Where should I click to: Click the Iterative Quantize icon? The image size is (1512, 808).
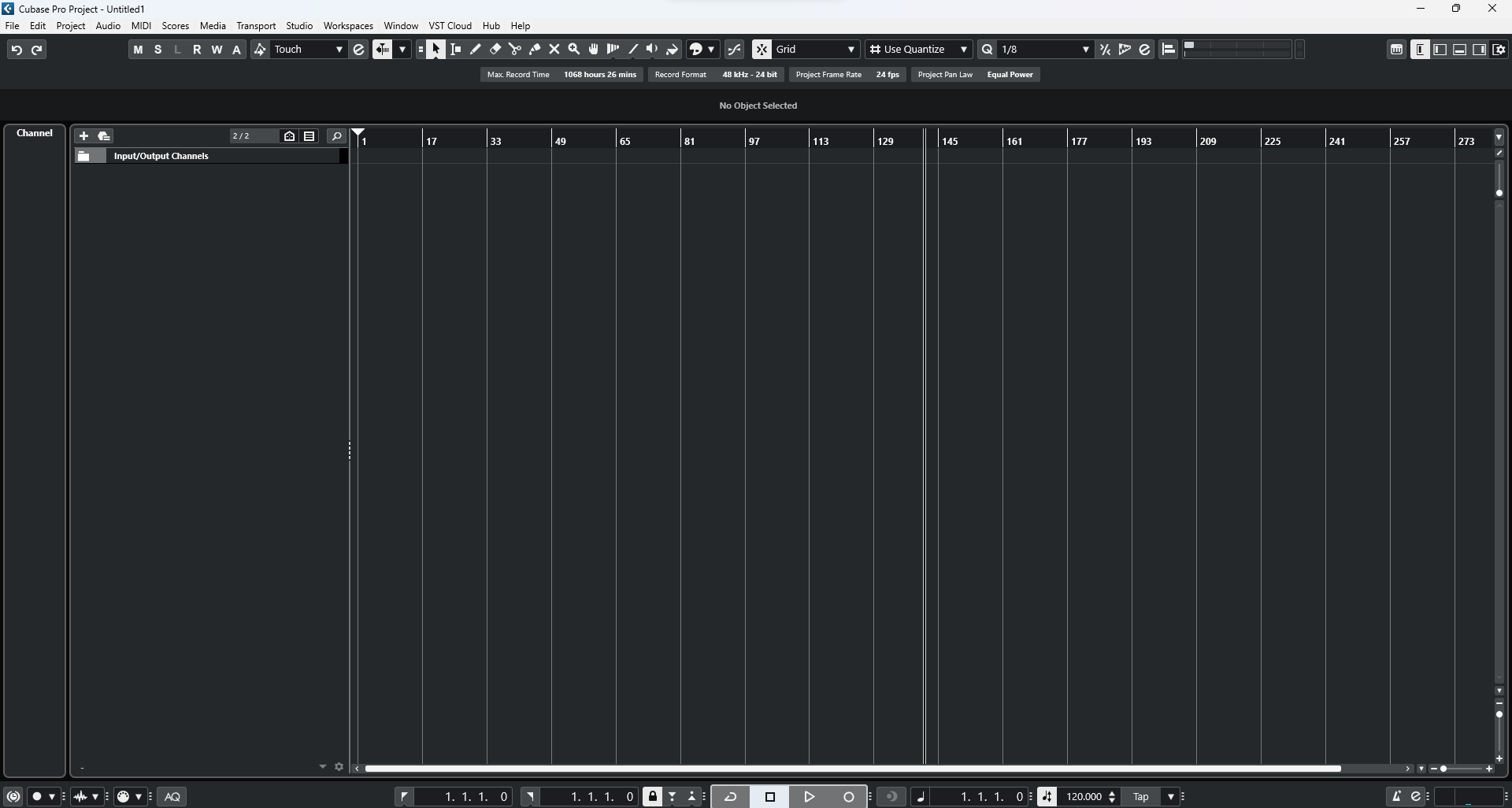1106,50
